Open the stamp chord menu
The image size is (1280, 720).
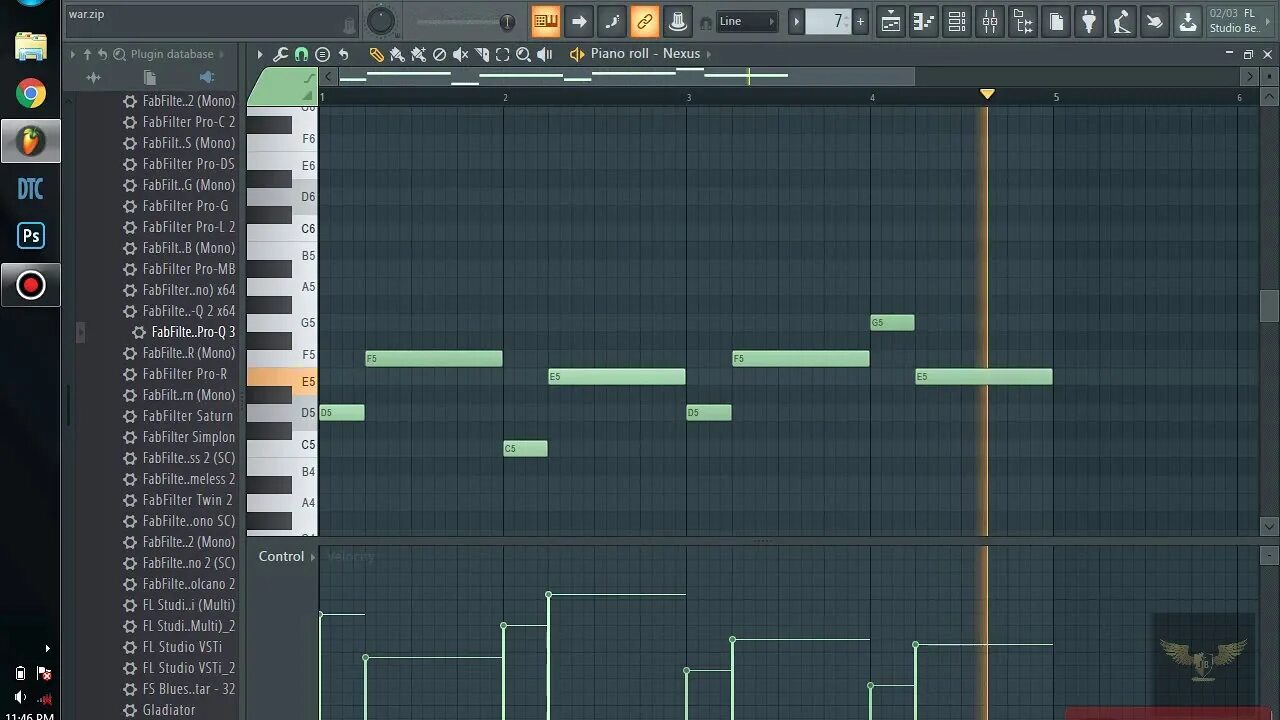click(x=322, y=54)
